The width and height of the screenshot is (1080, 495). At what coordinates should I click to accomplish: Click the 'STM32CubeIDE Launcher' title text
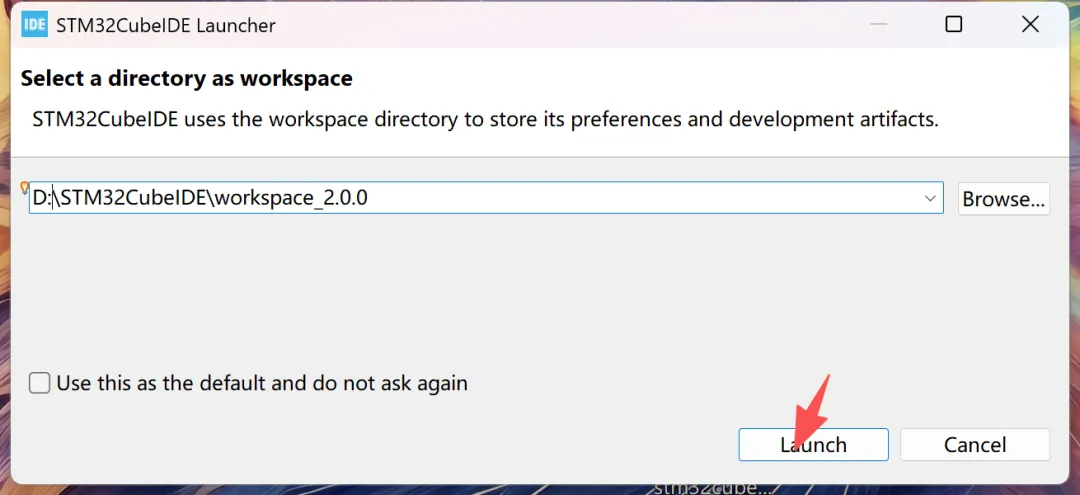tap(168, 24)
